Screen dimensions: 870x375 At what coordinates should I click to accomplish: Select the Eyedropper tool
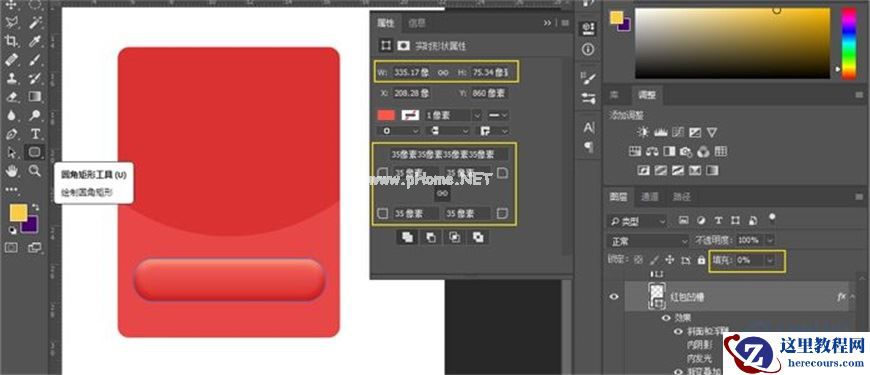[x=35, y=41]
